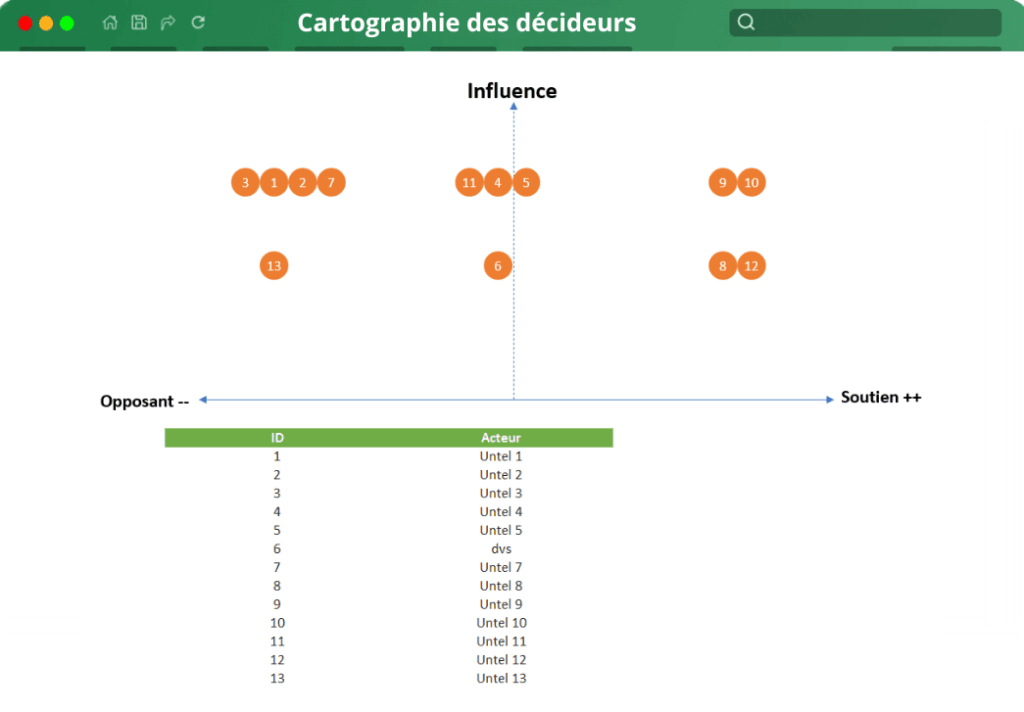The image size is (1024, 712).
Task: Click the red close window button
Action: [x=25, y=24]
